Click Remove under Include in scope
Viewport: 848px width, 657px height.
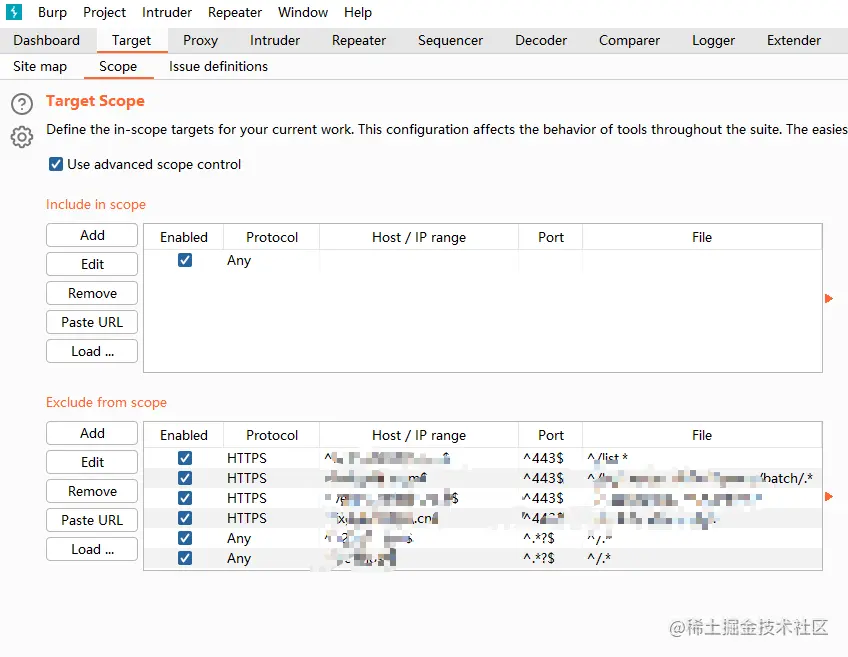92,293
